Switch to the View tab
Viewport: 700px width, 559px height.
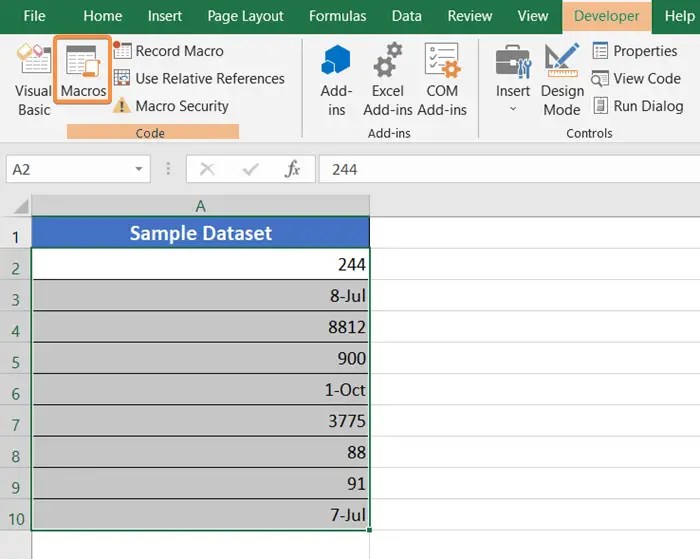tap(533, 16)
